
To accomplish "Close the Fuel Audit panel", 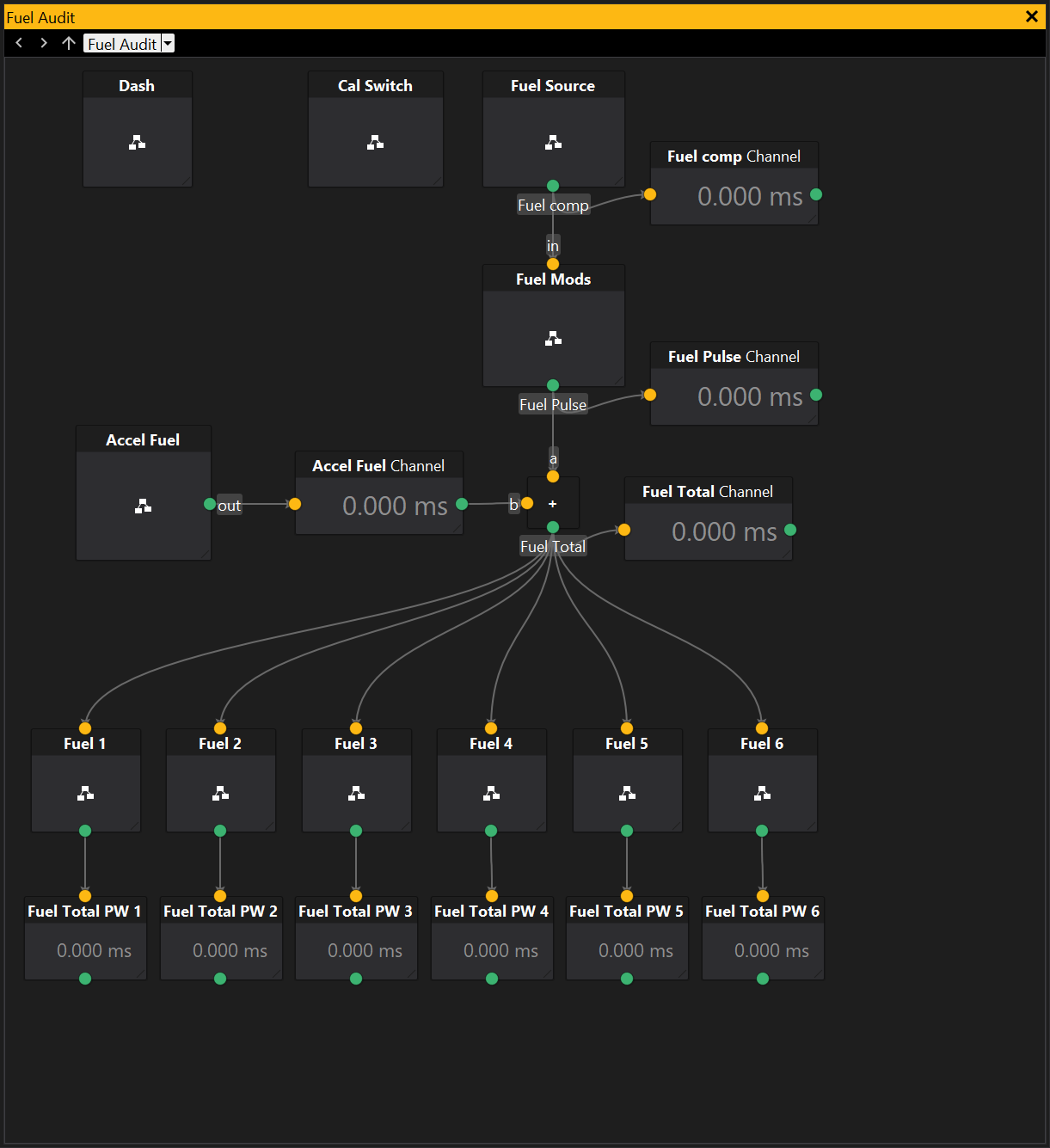I will (1032, 16).
